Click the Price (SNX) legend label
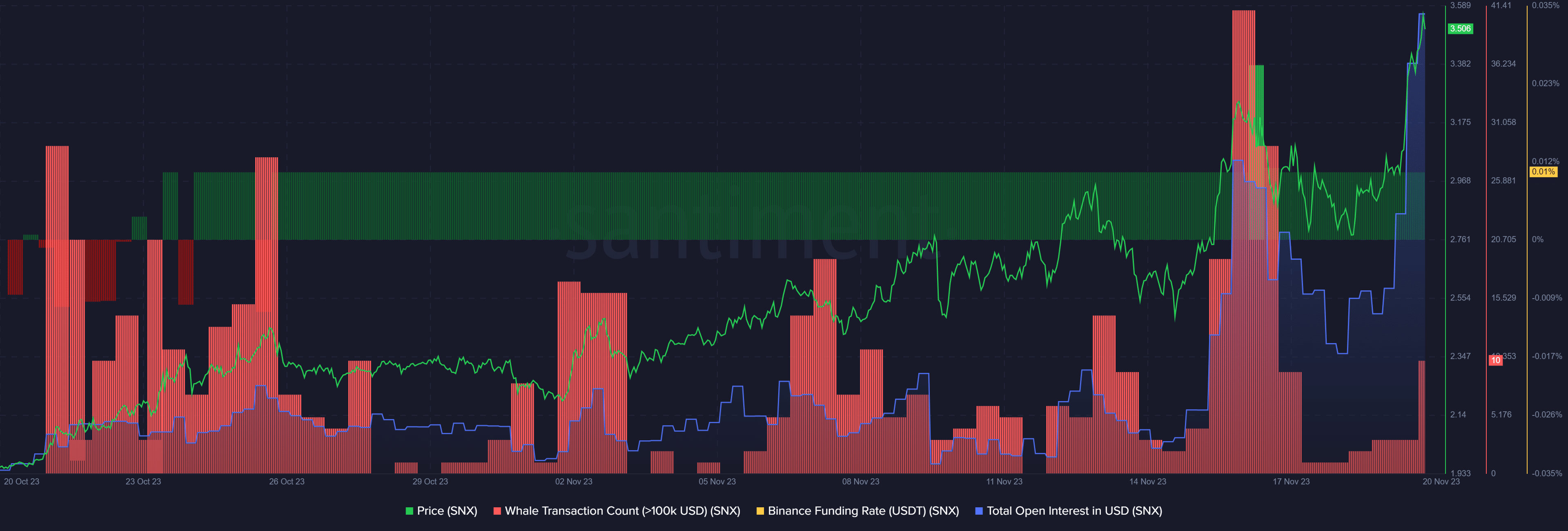 (447, 511)
